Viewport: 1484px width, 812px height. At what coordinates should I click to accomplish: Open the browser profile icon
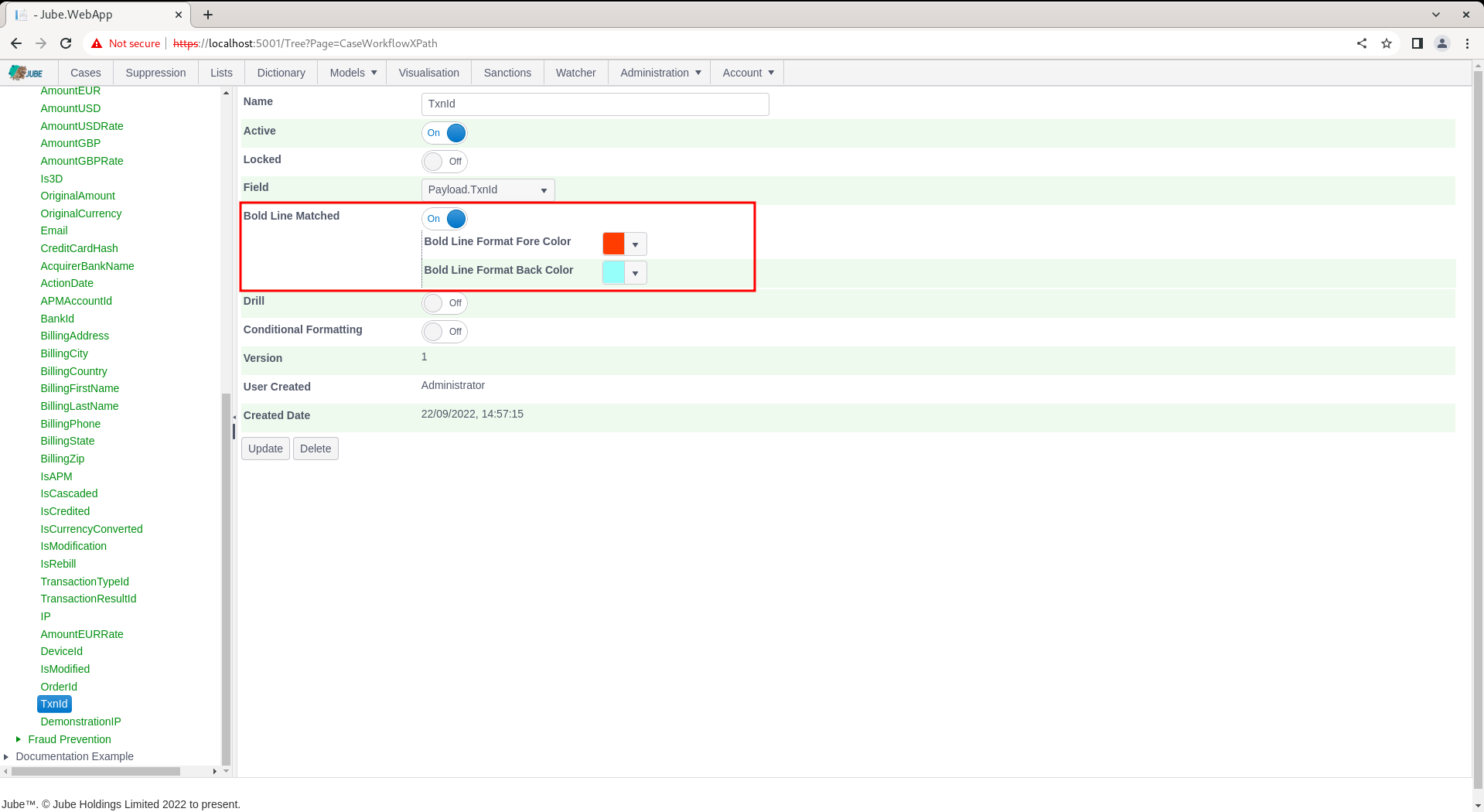[x=1442, y=43]
